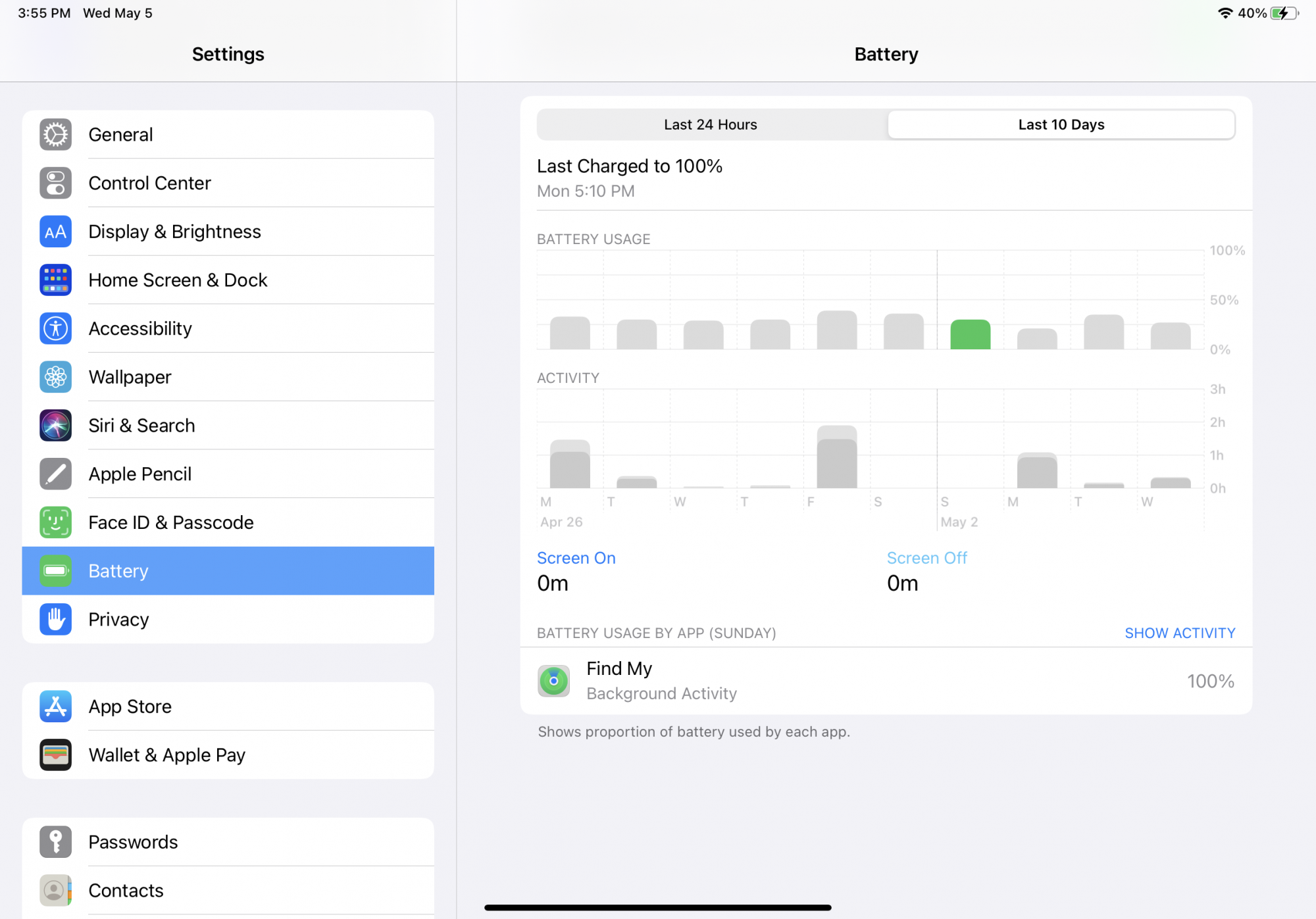Open Siri & Search icon
The width and height of the screenshot is (1316, 919).
point(55,426)
